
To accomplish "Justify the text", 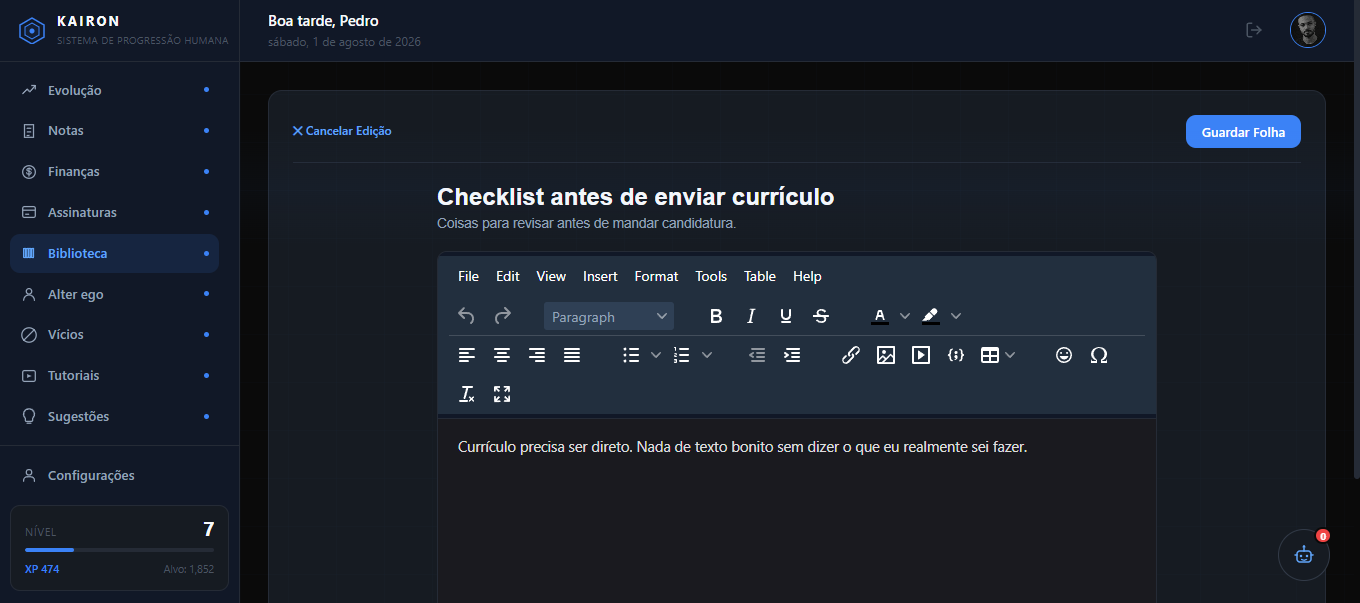I will [x=572, y=355].
